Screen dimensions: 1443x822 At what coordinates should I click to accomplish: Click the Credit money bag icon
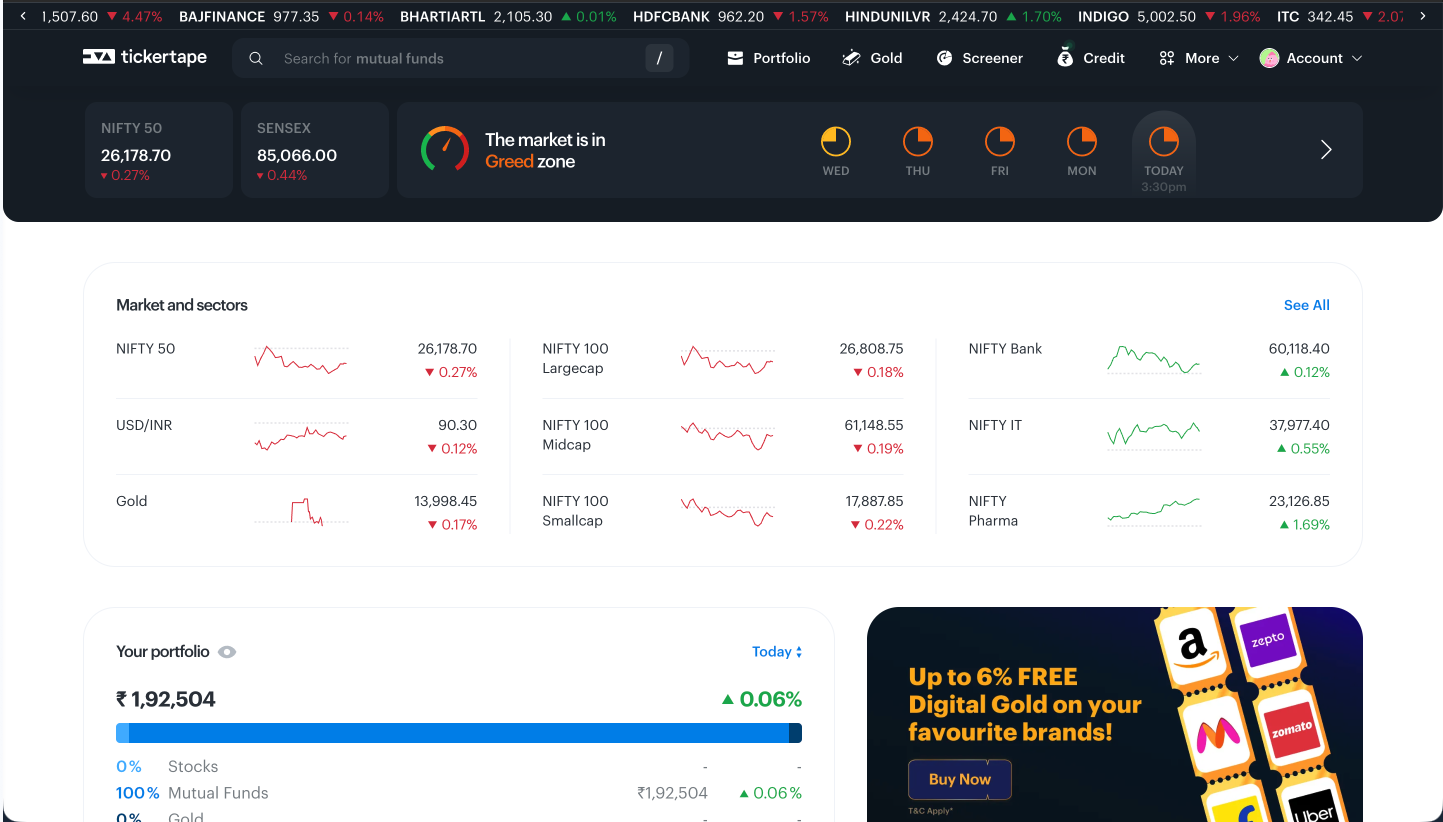[1065, 58]
